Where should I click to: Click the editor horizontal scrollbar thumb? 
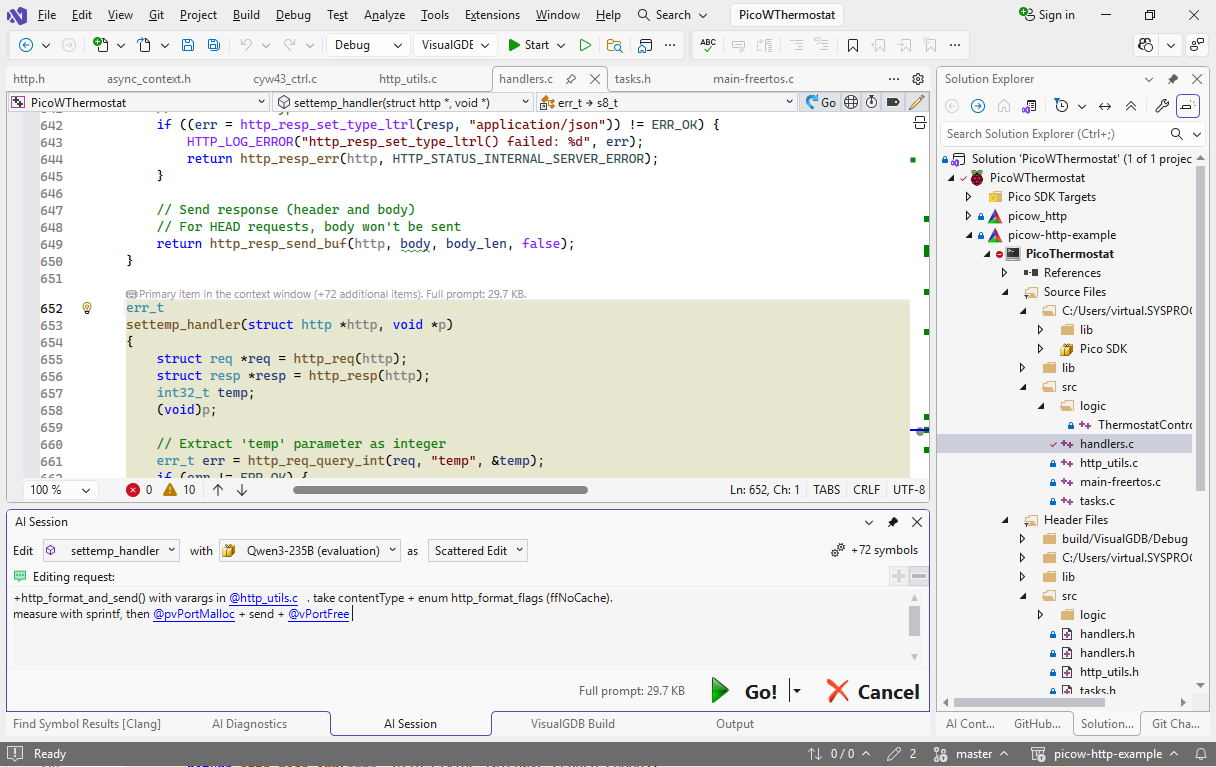pos(440,490)
